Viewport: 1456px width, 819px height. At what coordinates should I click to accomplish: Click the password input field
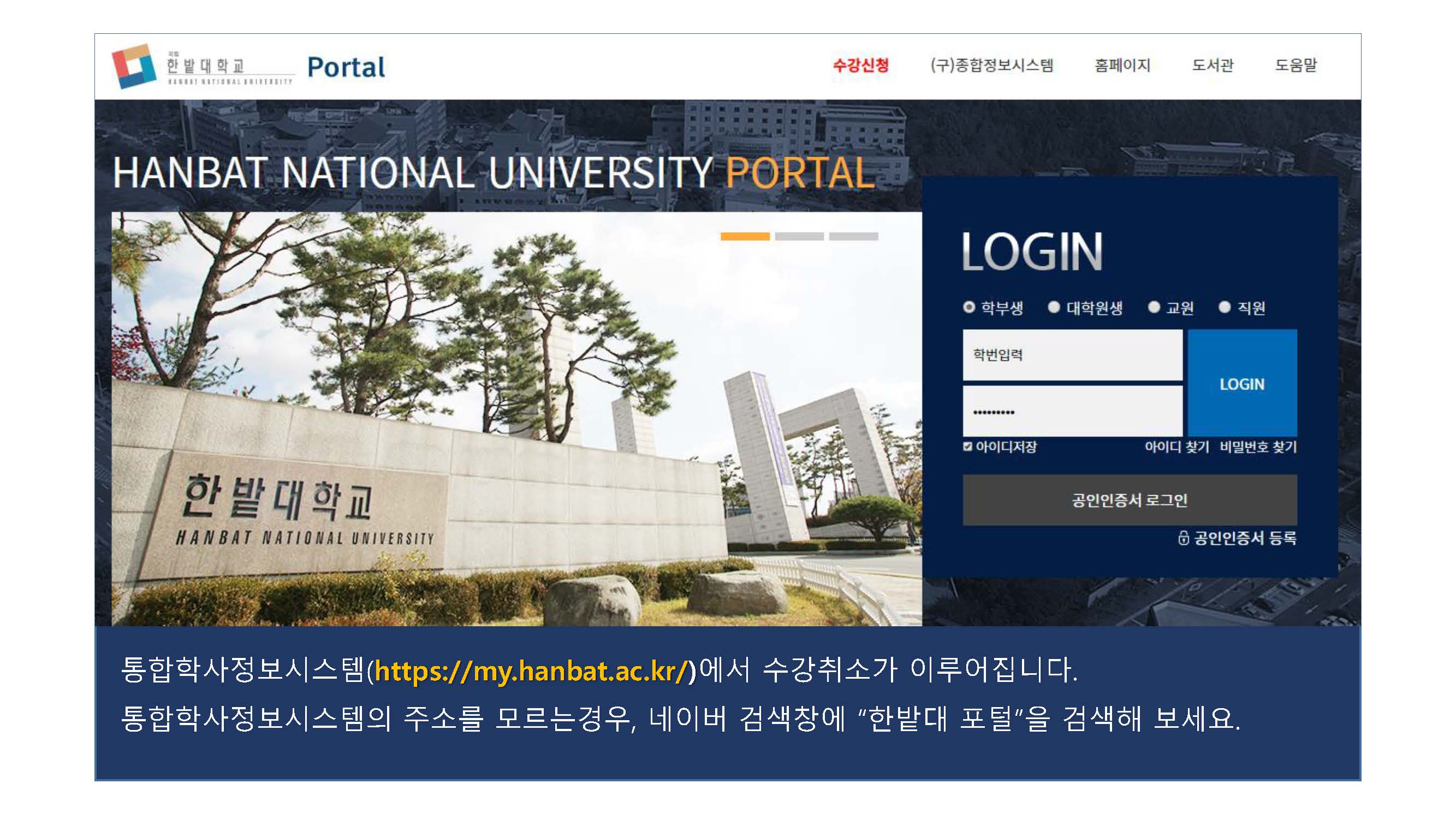click(1072, 411)
